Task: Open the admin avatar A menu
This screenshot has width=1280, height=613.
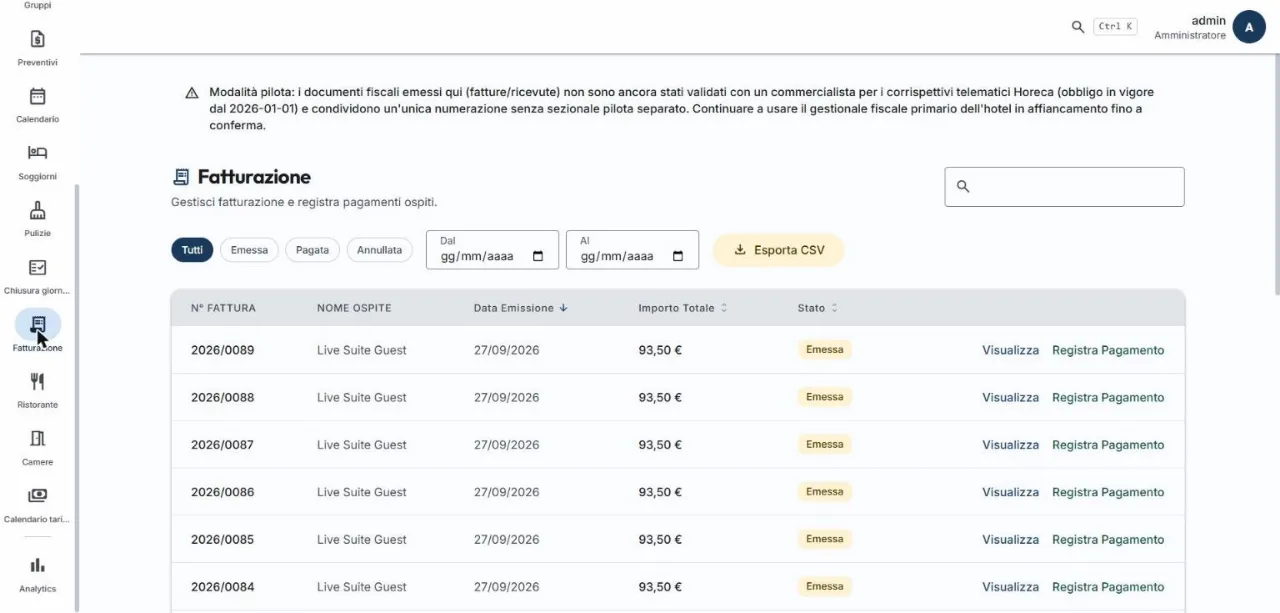Action: point(1249,27)
